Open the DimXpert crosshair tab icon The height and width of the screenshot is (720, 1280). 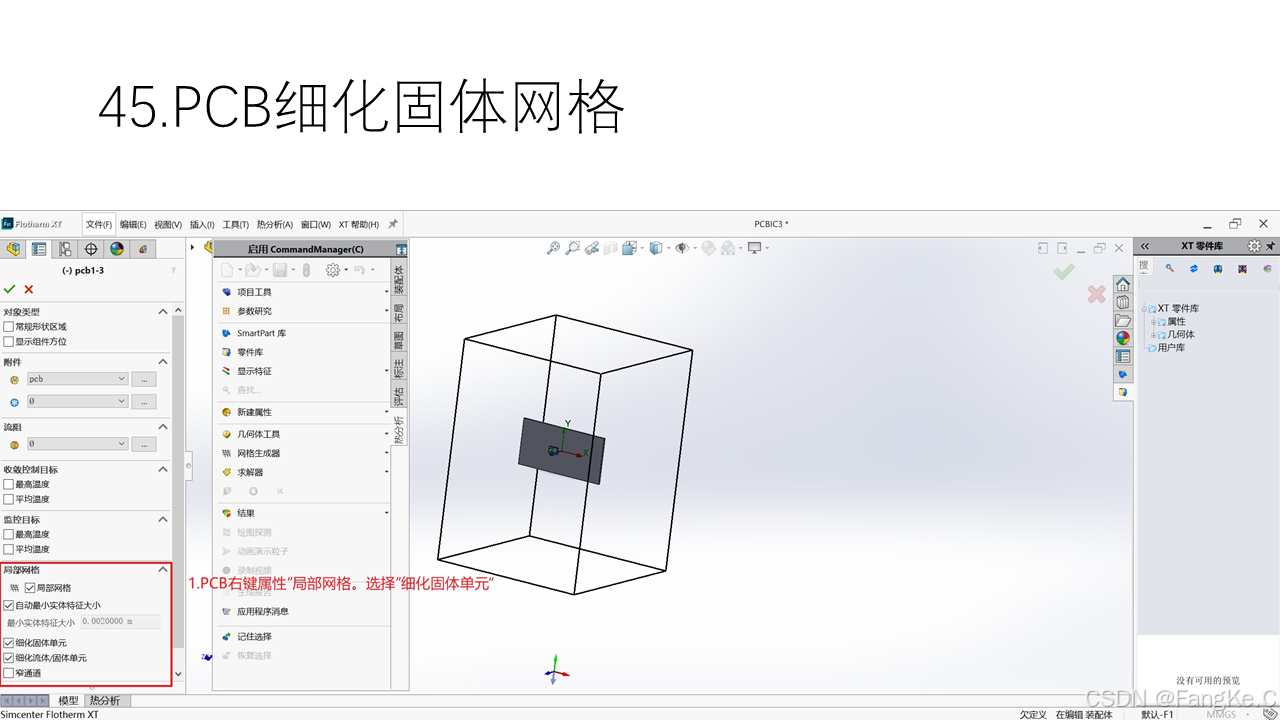click(x=91, y=249)
